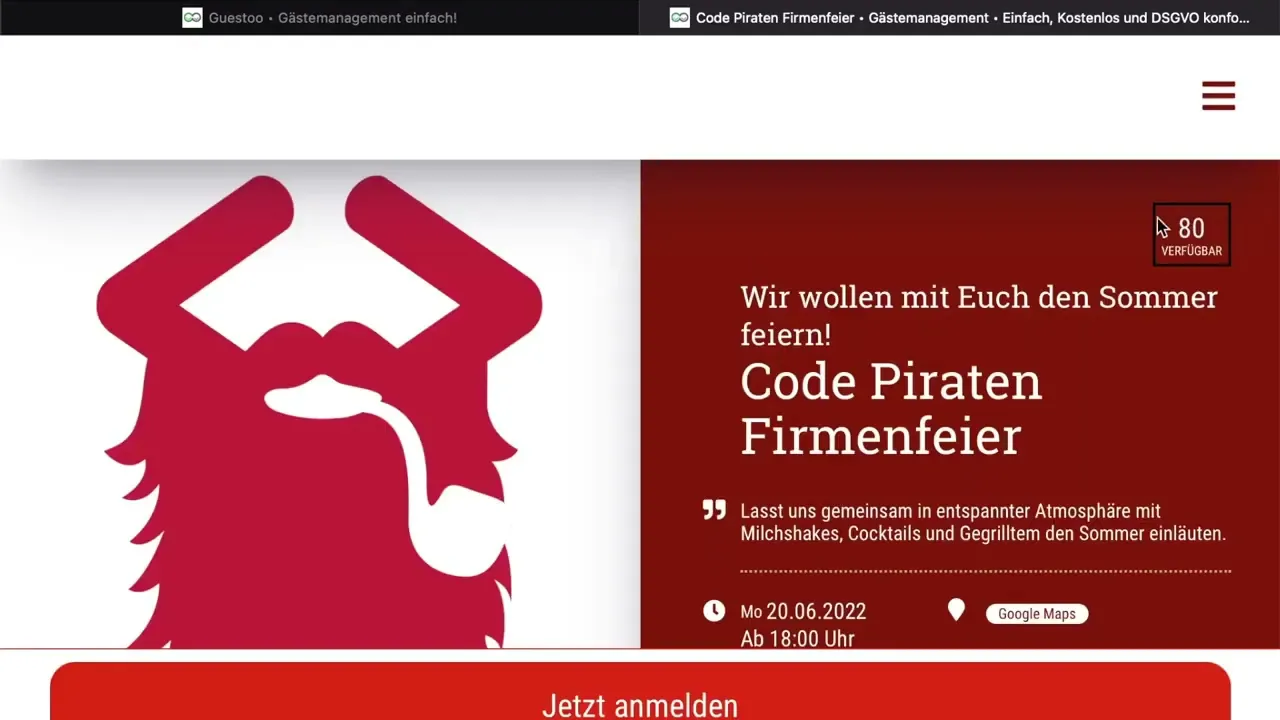Click the Jetzt anmelden button
This screenshot has height=720, width=1280.
(640, 691)
